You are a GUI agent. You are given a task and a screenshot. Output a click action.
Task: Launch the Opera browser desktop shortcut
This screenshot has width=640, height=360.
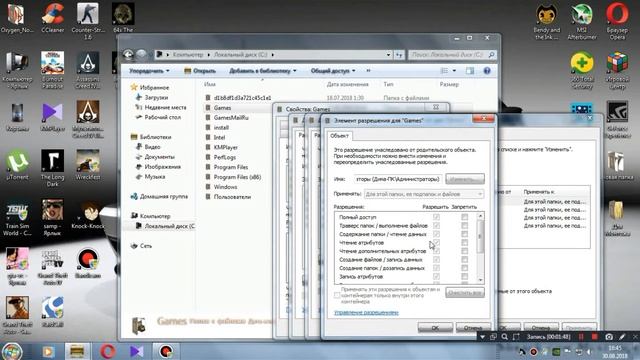(x=617, y=20)
